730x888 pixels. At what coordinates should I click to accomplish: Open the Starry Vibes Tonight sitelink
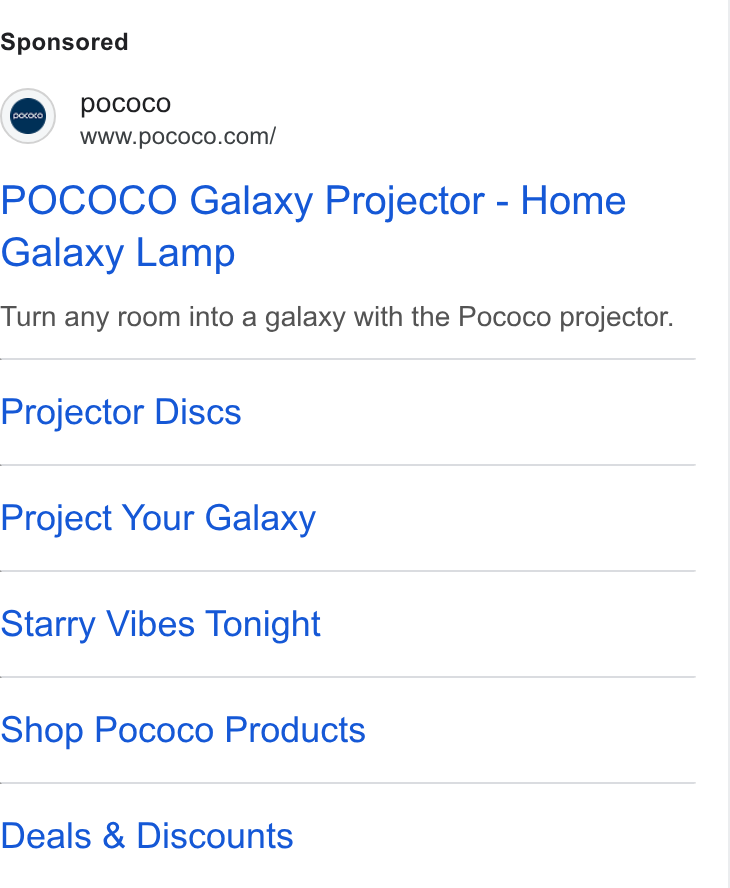click(x=160, y=624)
